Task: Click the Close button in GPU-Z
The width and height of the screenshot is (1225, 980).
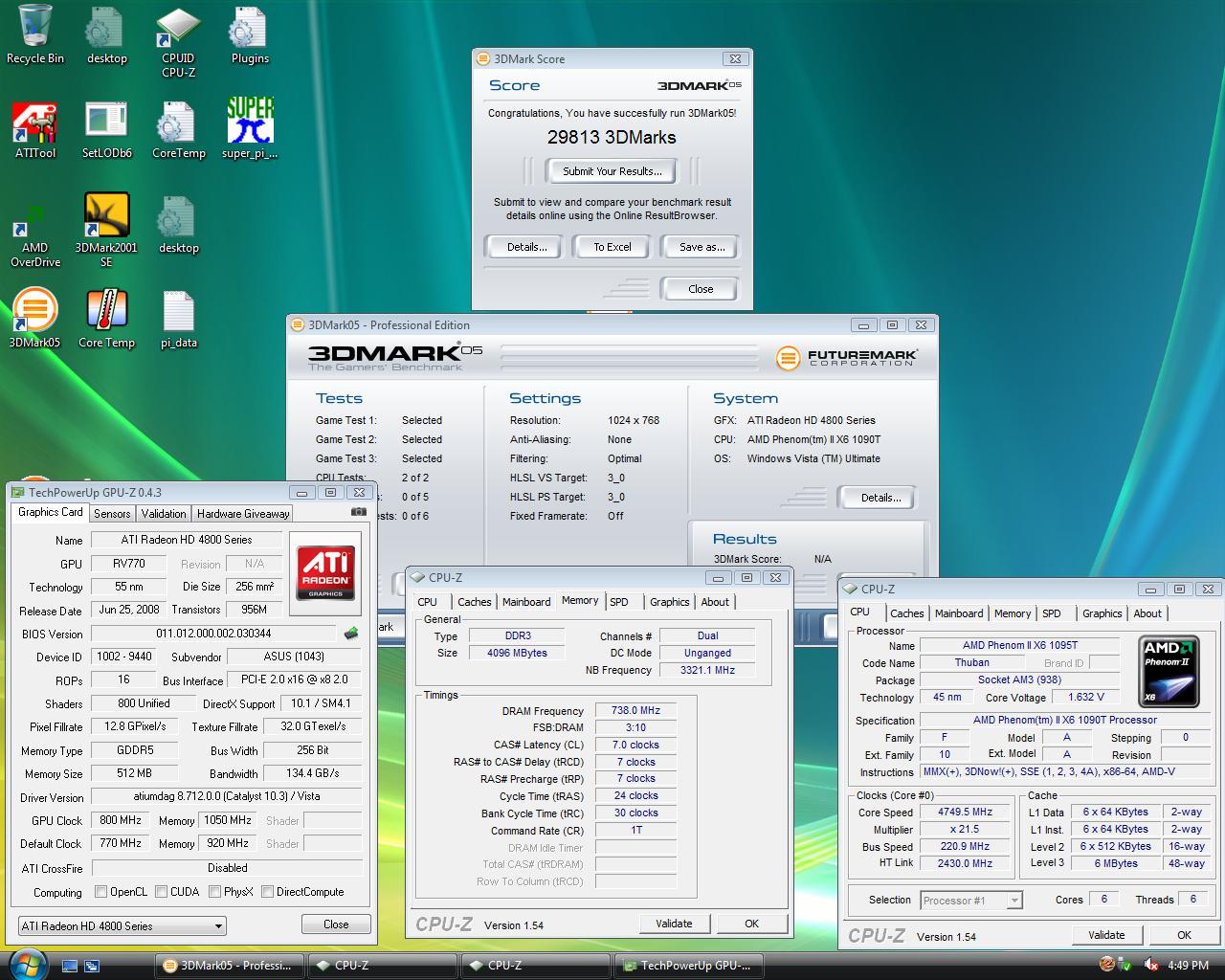Action: pyautogui.click(x=336, y=924)
